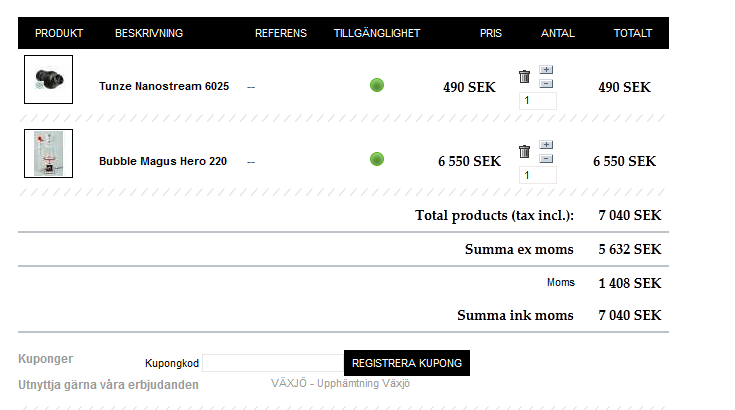Select quantity box for Bubble Magus Hero 220
The height and width of the screenshot is (410, 735).
(538, 176)
